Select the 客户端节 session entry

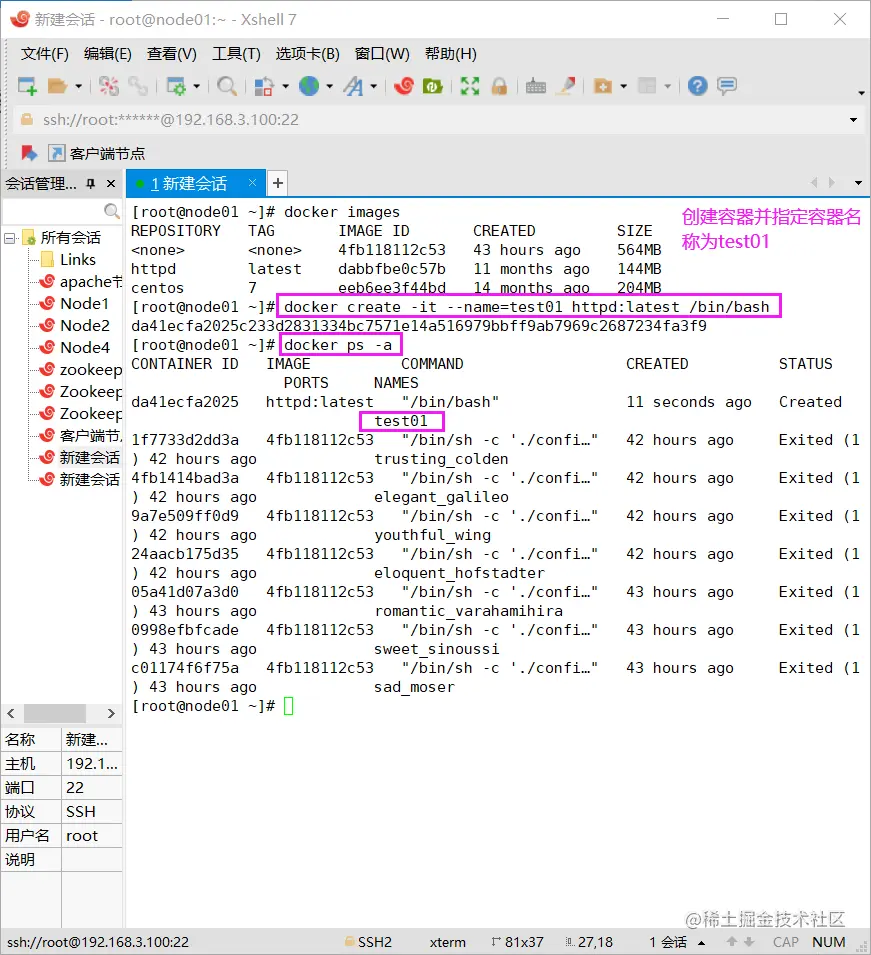80,435
